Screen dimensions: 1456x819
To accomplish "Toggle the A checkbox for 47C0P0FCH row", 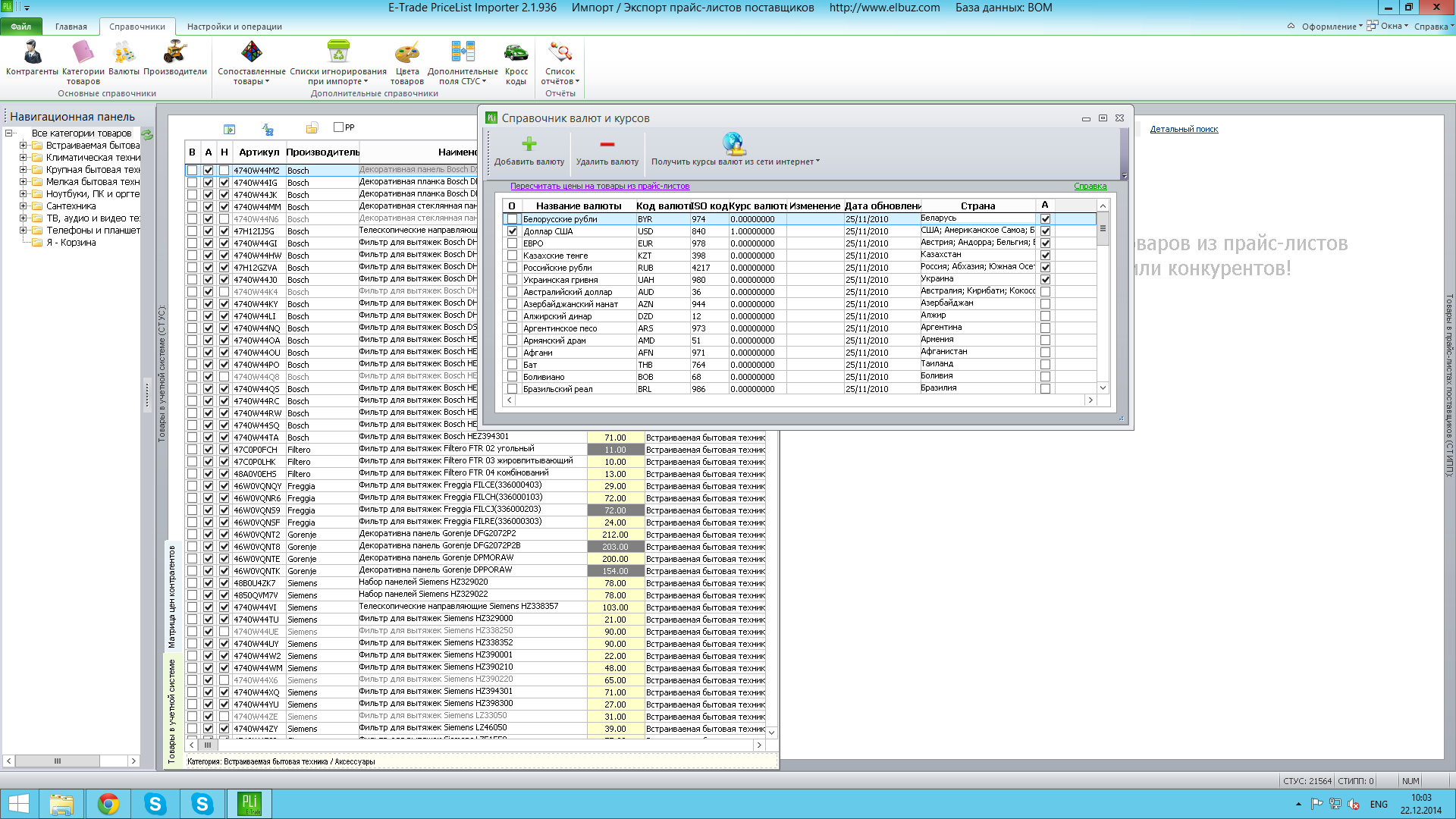I will (x=208, y=450).
